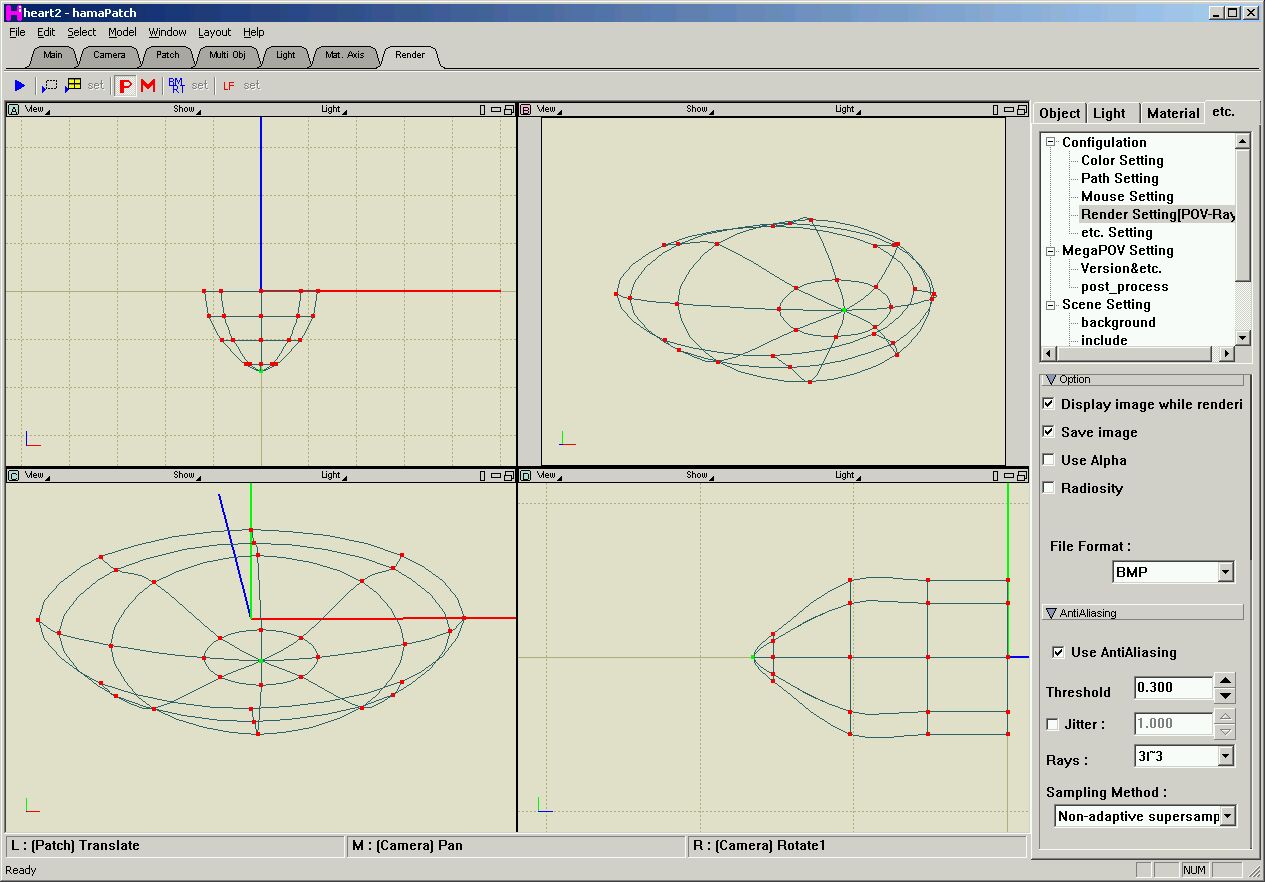
Task: Open the Model menu
Action: (122, 32)
